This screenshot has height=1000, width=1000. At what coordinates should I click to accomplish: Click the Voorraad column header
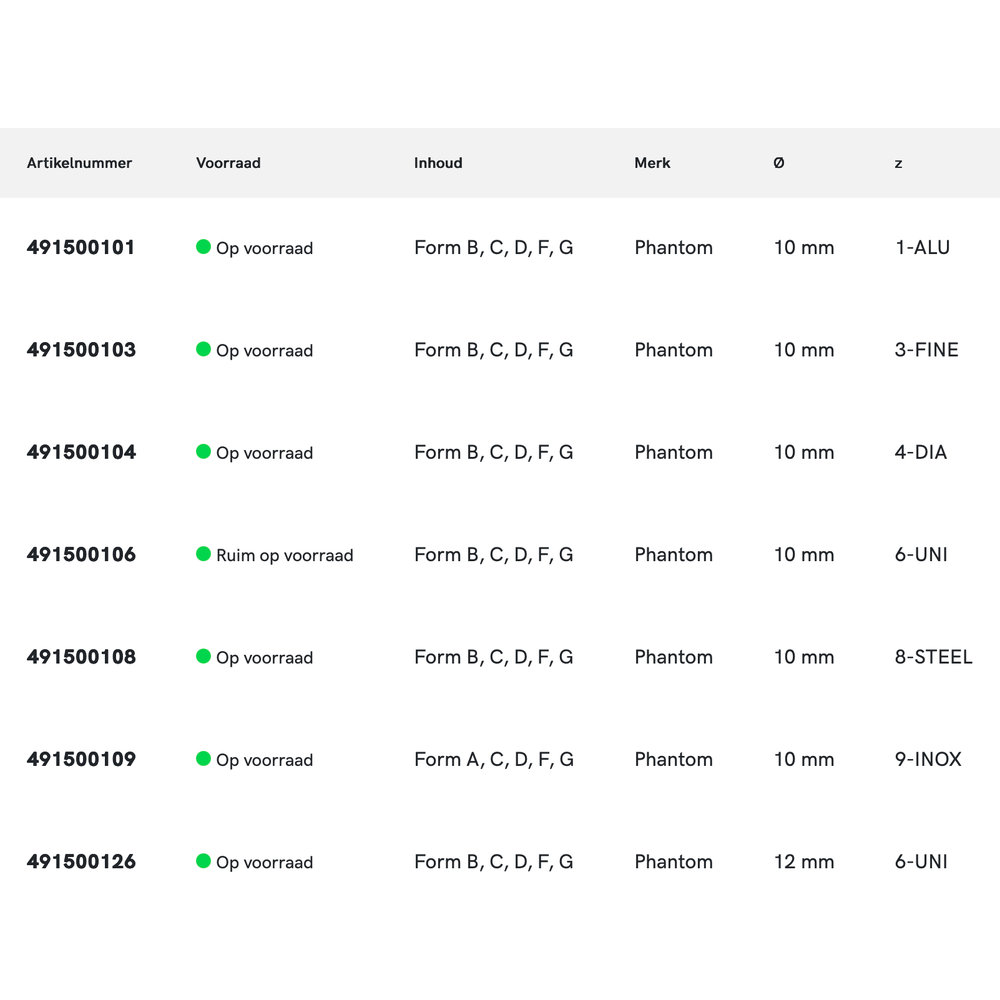tap(228, 163)
